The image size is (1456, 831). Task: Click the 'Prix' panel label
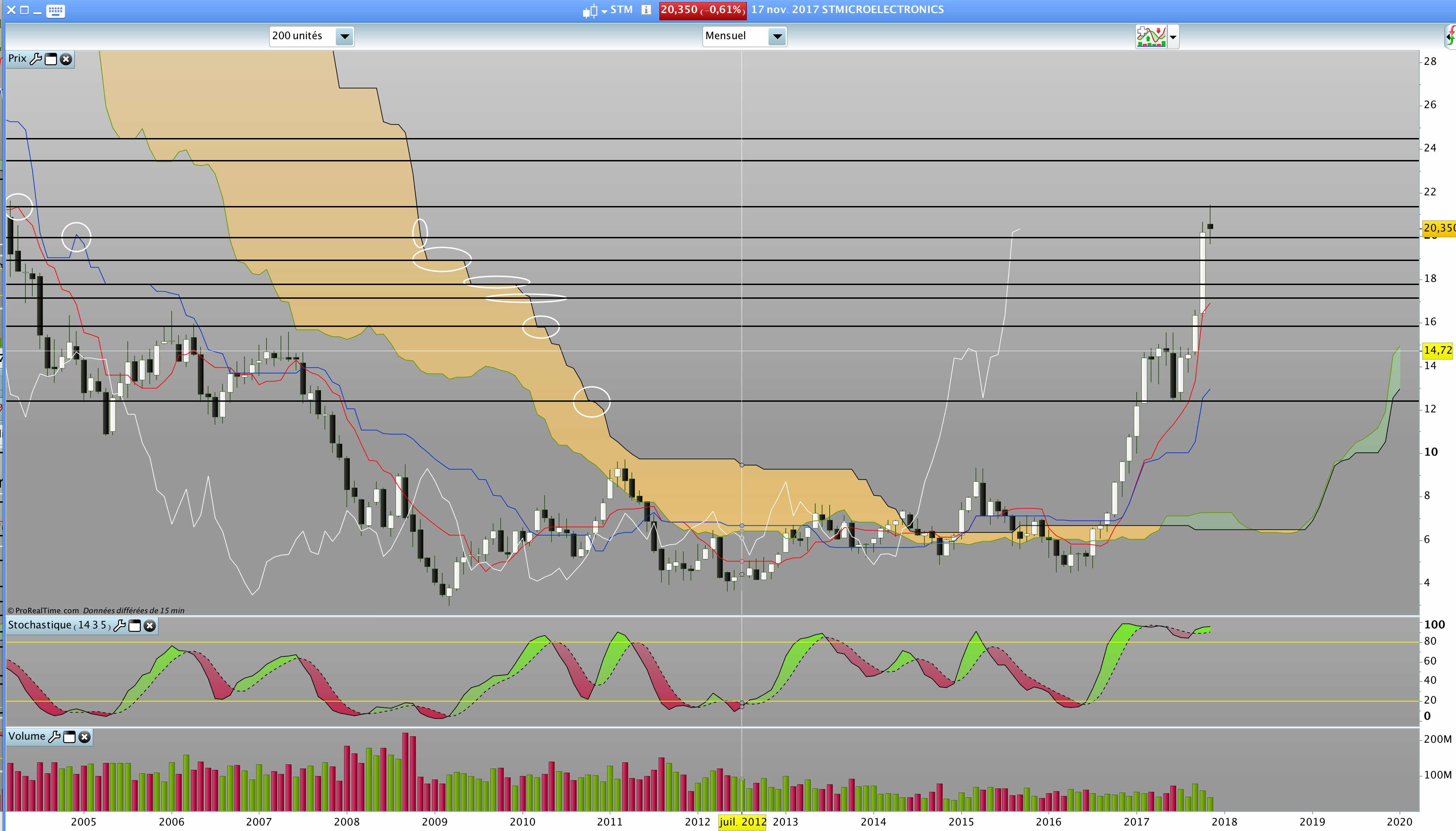[17, 58]
